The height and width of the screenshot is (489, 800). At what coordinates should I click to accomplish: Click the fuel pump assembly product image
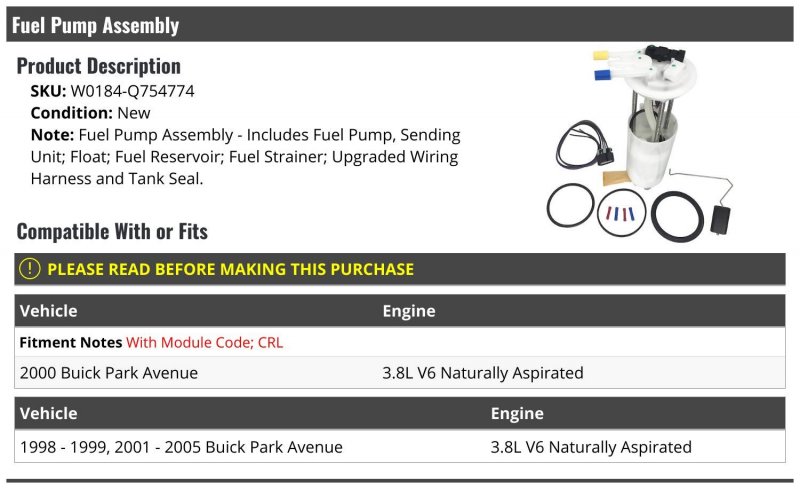pyautogui.click(x=641, y=142)
